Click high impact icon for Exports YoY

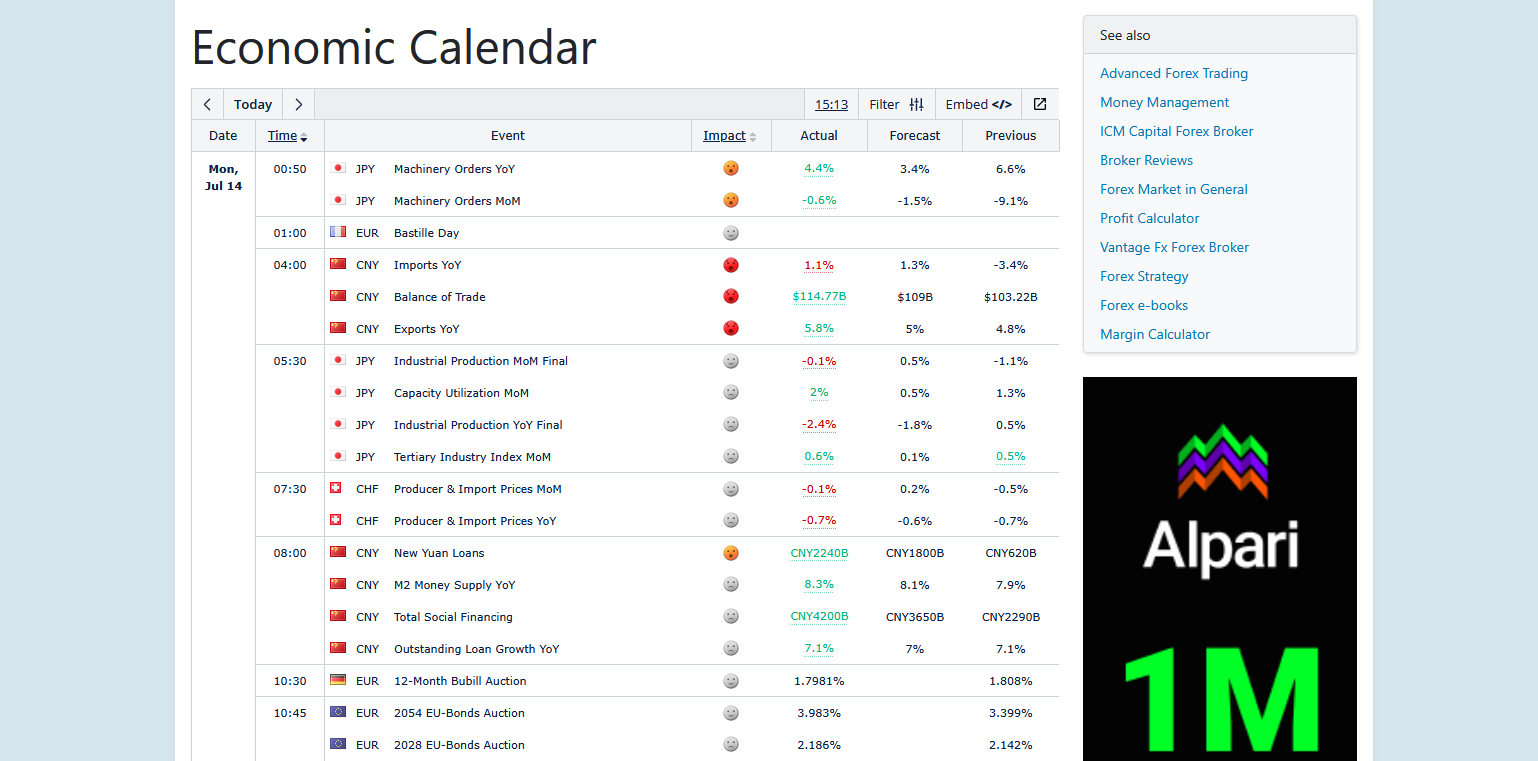tap(731, 328)
